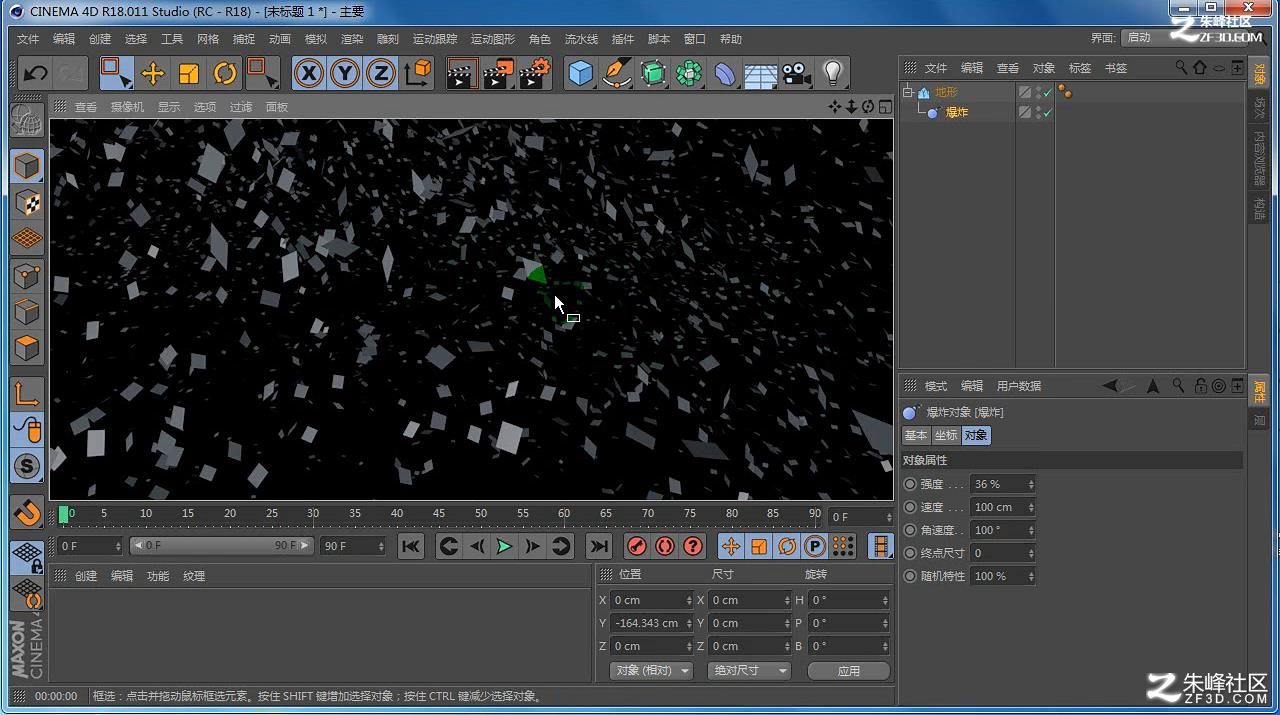
Task: Click the stepper of 随机特性 field
Action: (1031, 576)
